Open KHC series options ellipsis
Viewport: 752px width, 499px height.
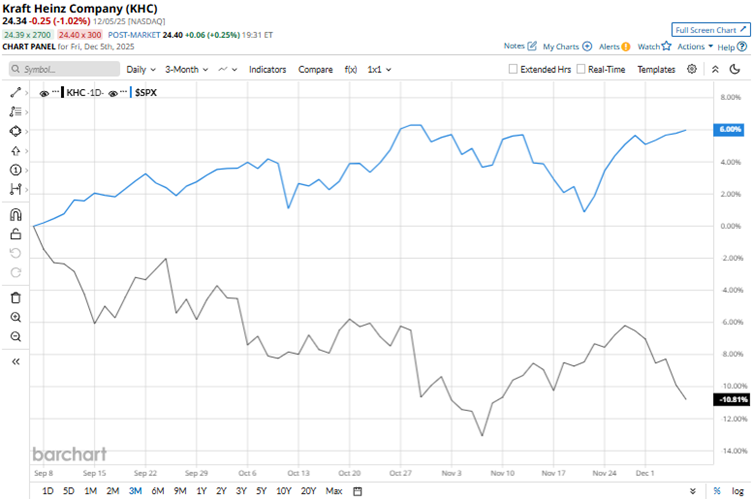(x=55, y=91)
